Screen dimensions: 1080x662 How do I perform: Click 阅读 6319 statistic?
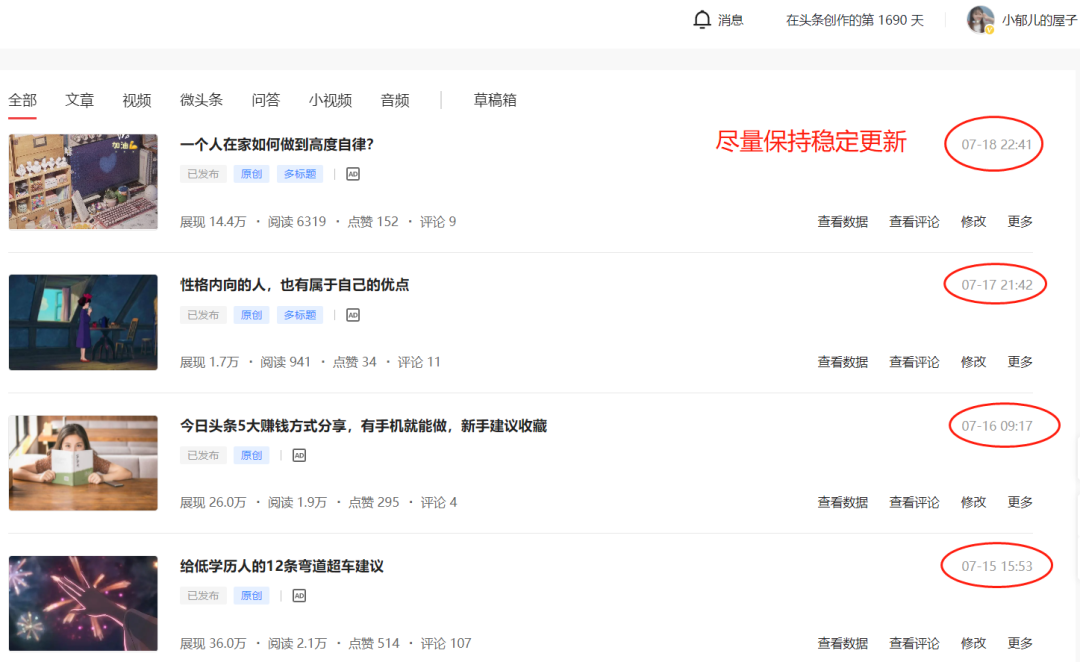297,222
